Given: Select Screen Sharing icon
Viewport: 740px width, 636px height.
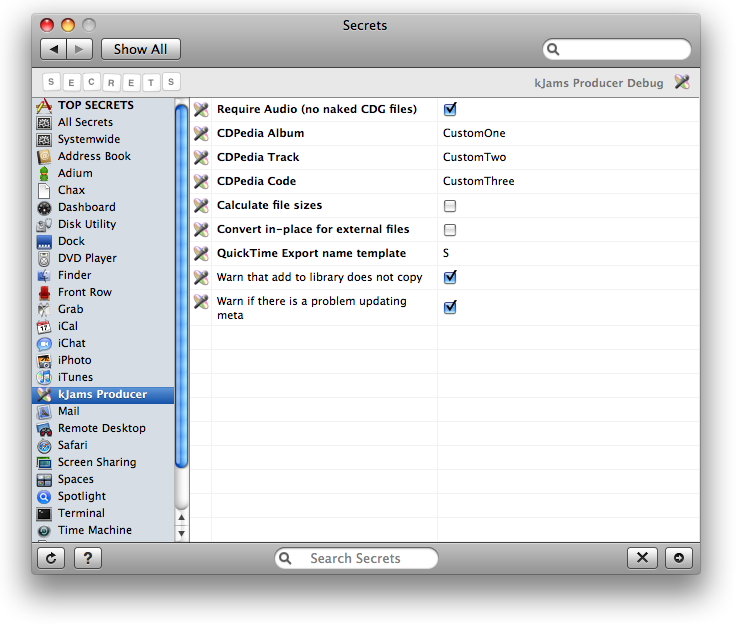Looking at the screenshot, I should click(44, 463).
